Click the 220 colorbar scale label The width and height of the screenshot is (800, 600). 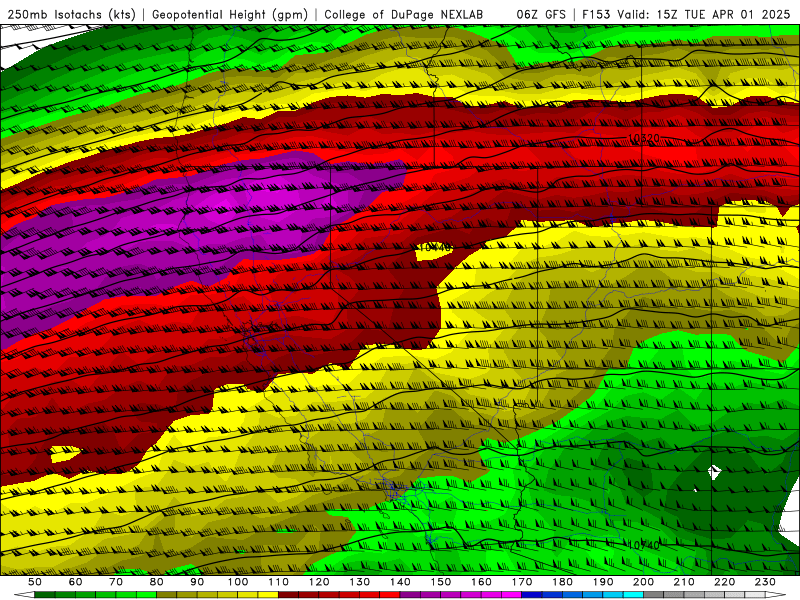[x=724, y=582]
